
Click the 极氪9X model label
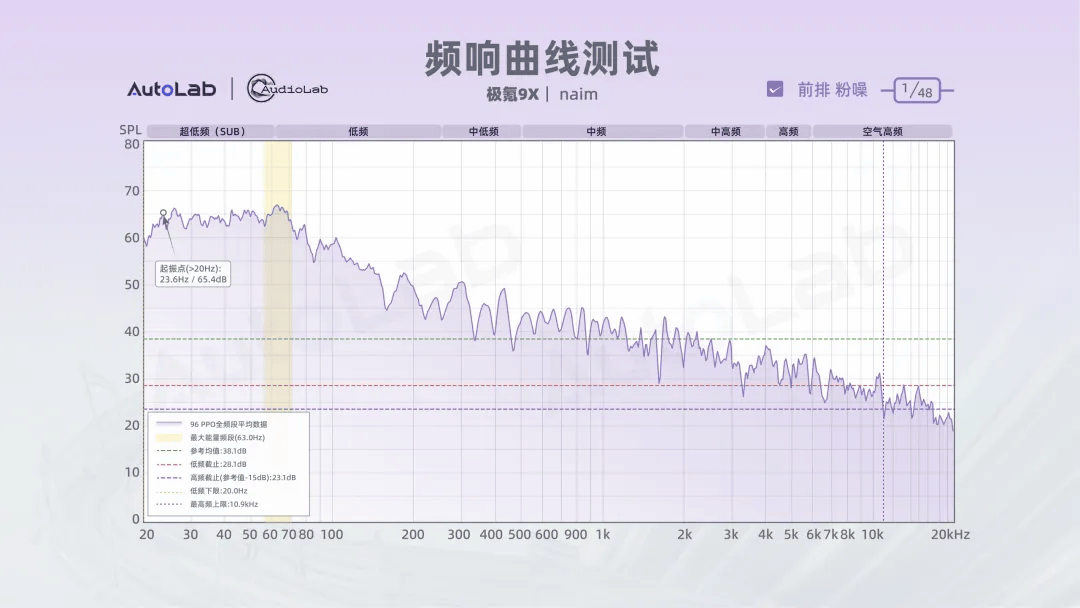tap(512, 94)
